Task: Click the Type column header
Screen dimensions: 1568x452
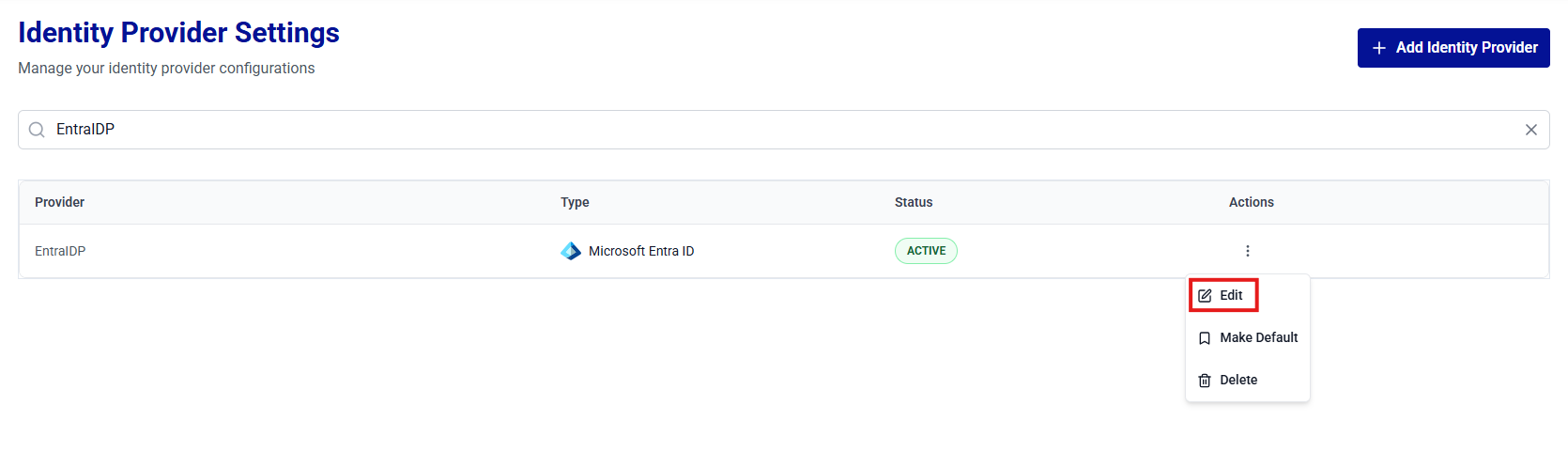Action: point(575,202)
